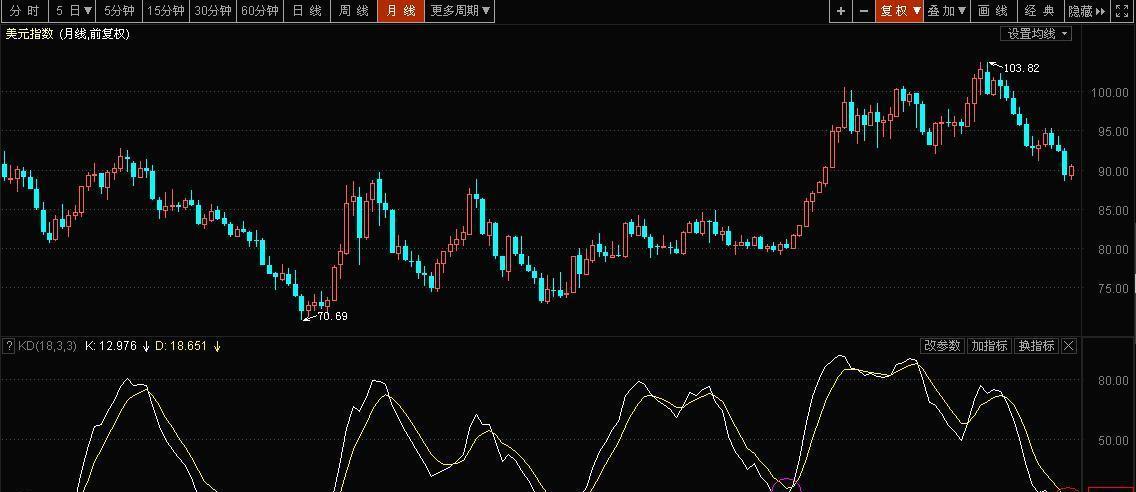Select the active 月线 monthly tab
1136x492 pixels.
[x=401, y=11]
